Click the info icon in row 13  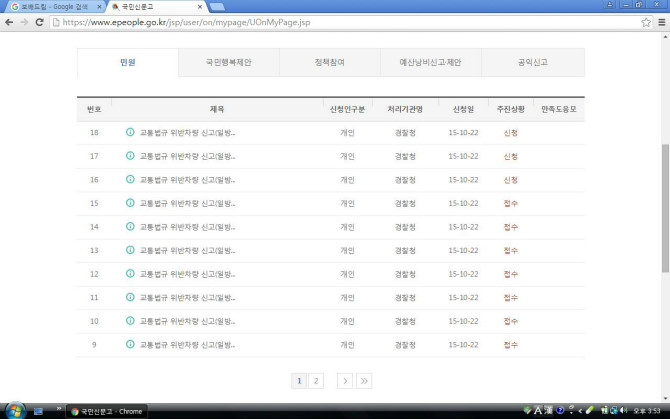[130, 250]
